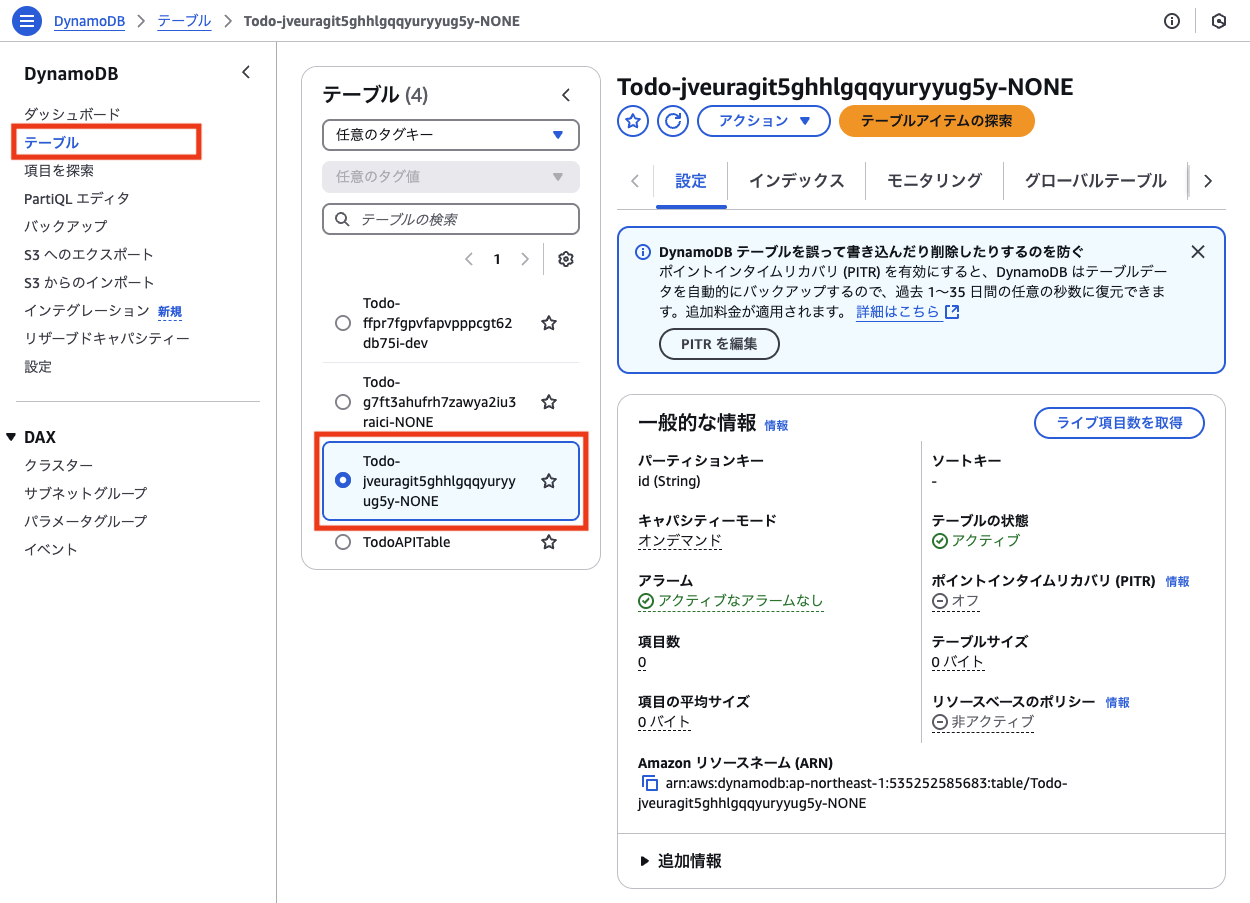Collapse the DAX sidebar section
This screenshot has width=1250, height=903.
point(12,437)
